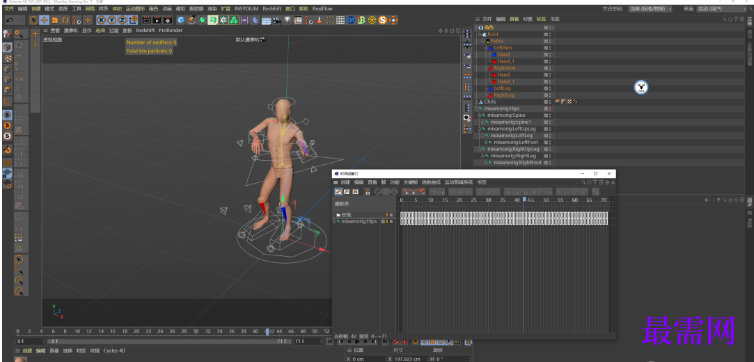This screenshot has width=754, height=362.
Task: Click Render View clapperboard icon
Action: click(147, 20)
